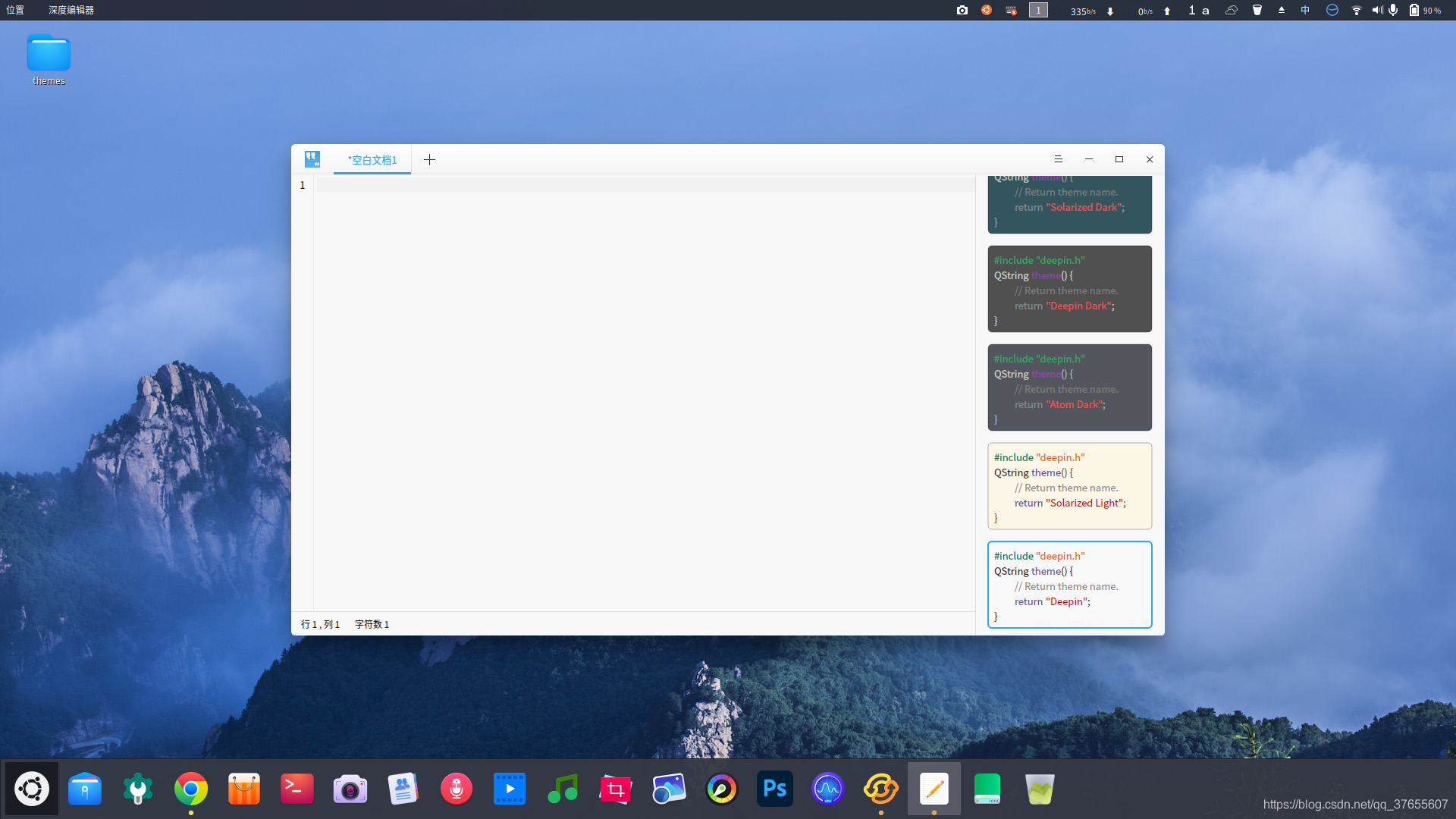Open the blue file manager dock icon

pos(85,789)
